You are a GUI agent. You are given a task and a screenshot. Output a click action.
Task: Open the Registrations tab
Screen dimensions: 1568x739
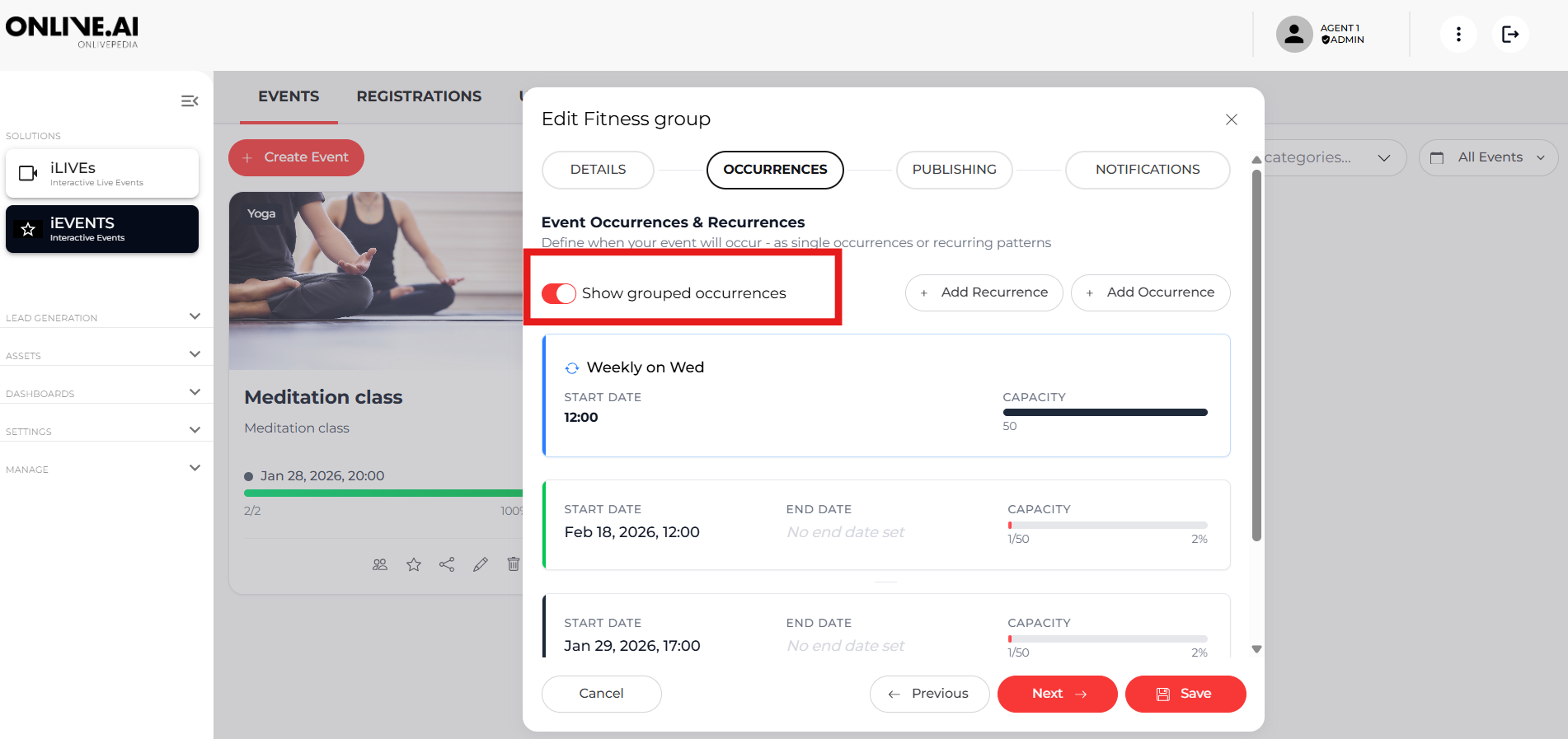[x=419, y=96]
